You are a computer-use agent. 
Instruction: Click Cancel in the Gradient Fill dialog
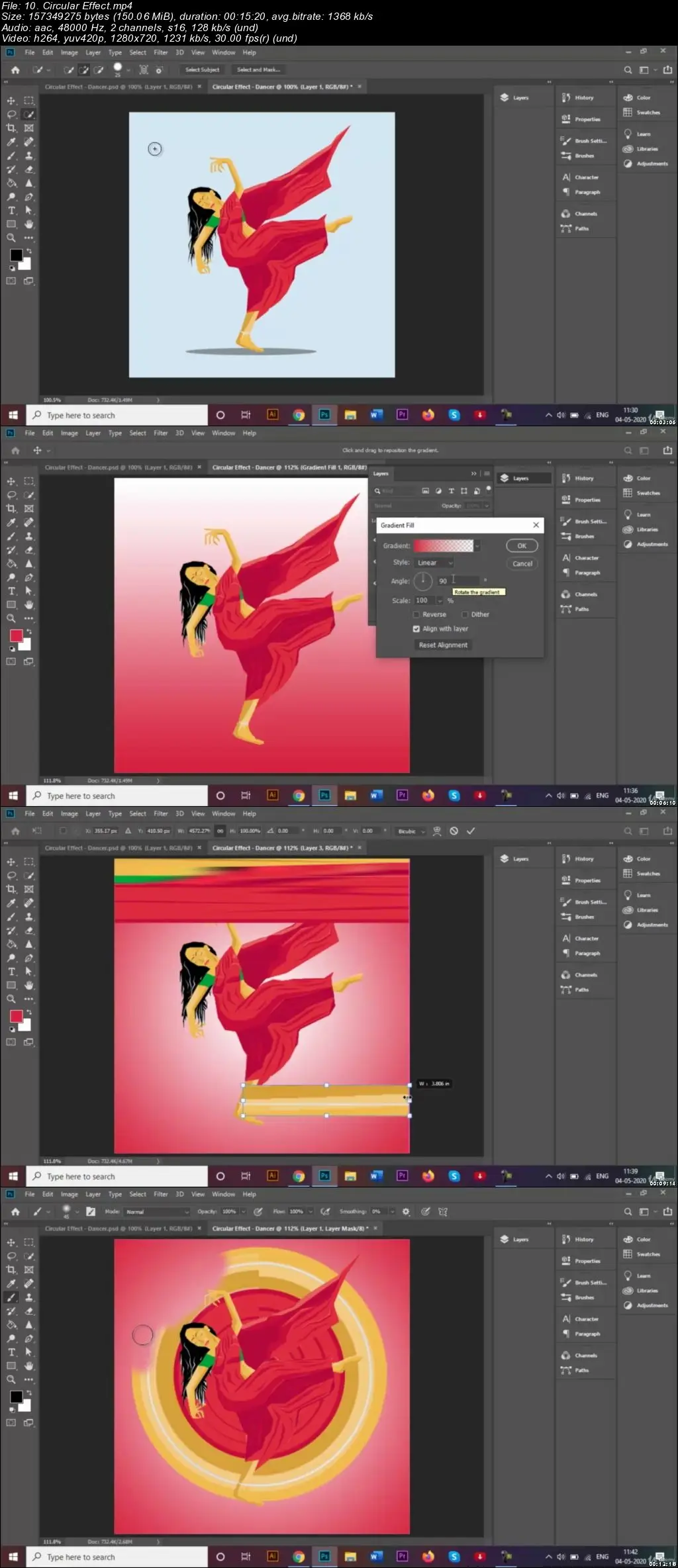coord(522,564)
